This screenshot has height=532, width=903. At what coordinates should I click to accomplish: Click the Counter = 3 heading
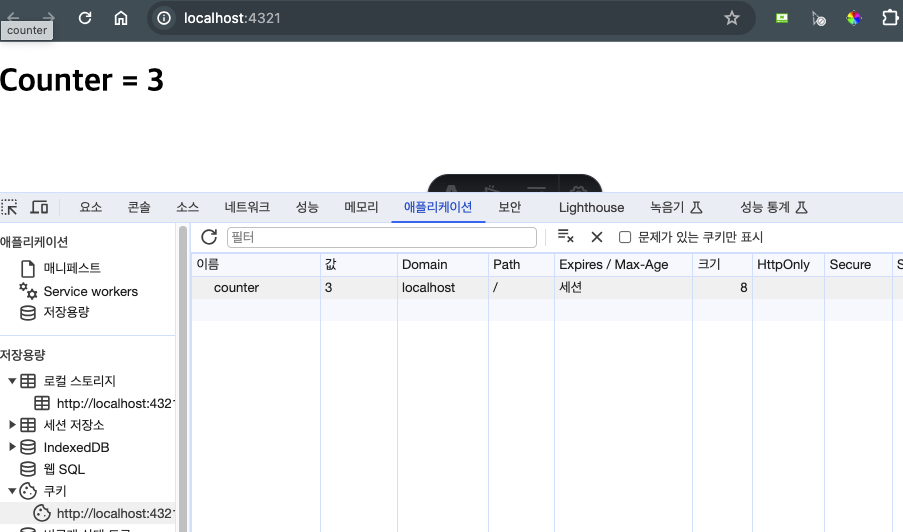pyautogui.click(x=82, y=80)
